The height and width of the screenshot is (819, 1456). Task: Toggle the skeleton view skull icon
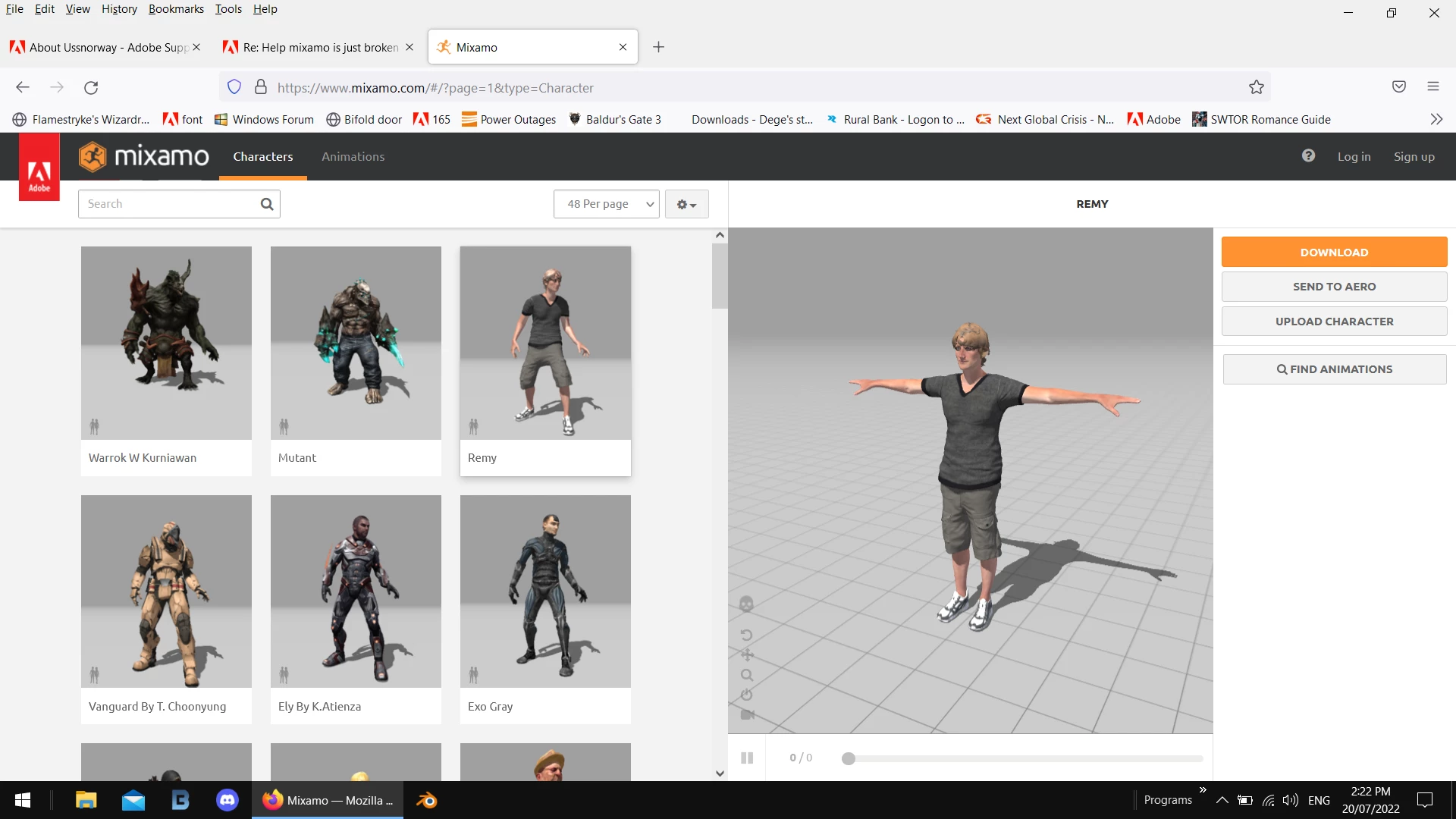pyautogui.click(x=746, y=604)
